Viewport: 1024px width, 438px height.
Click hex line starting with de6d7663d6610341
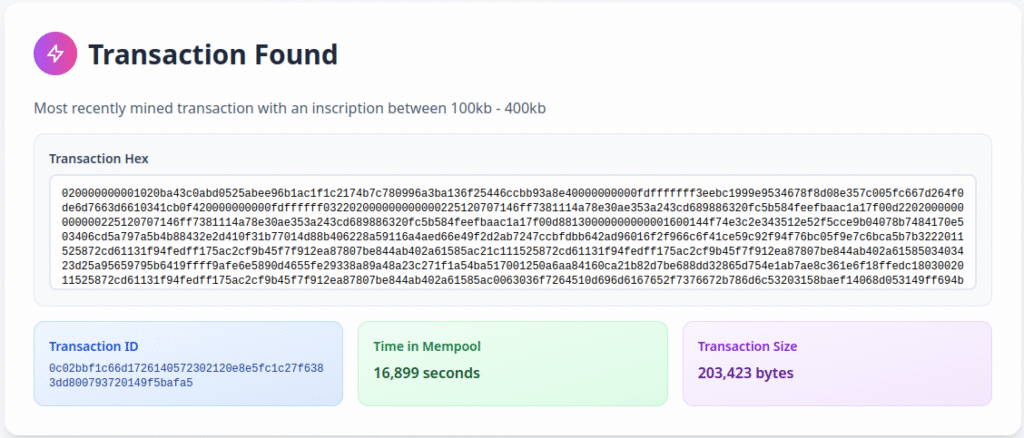[x=512, y=205]
